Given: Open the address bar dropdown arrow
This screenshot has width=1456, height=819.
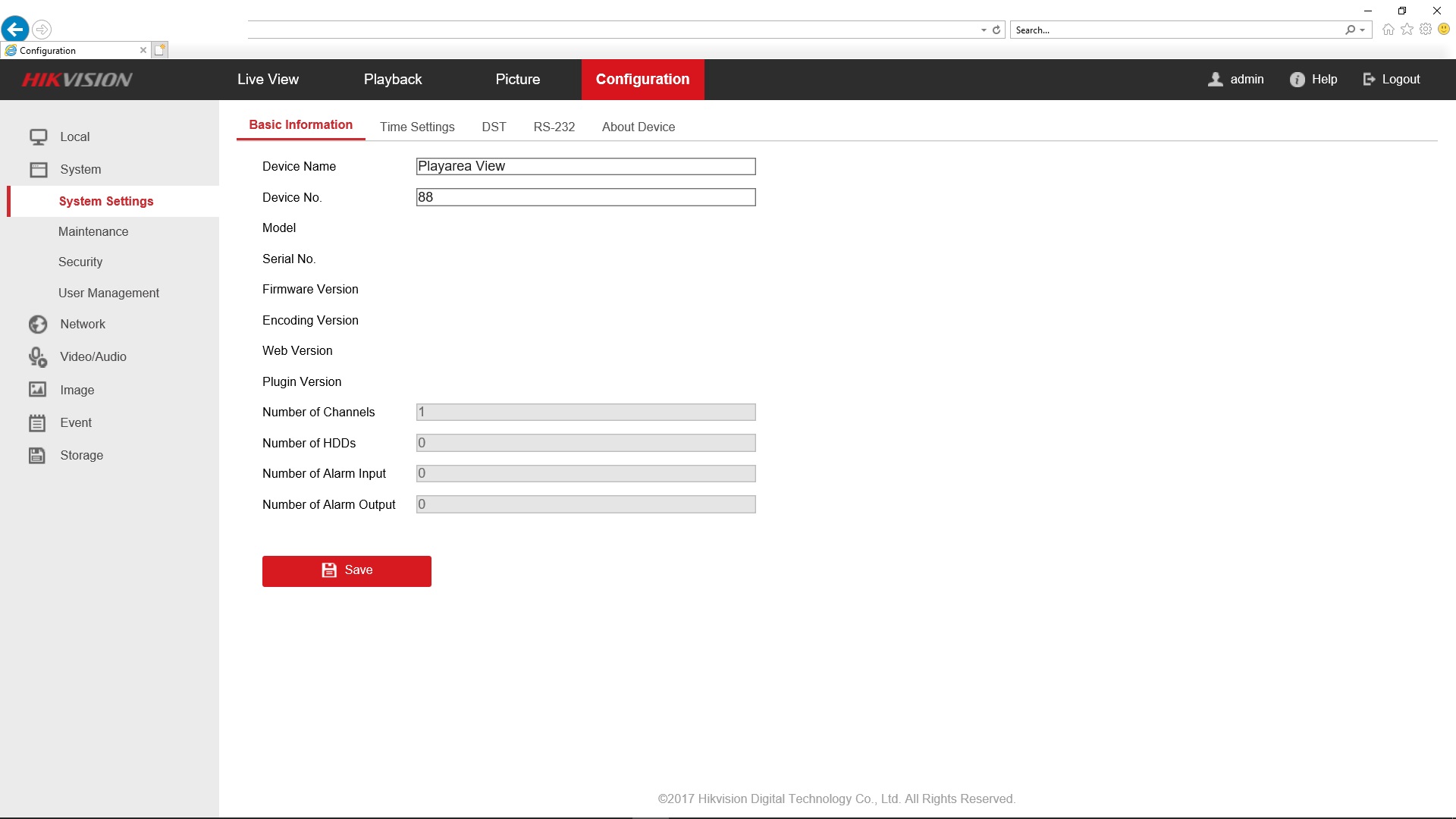Looking at the screenshot, I should (x=984, y=30).
